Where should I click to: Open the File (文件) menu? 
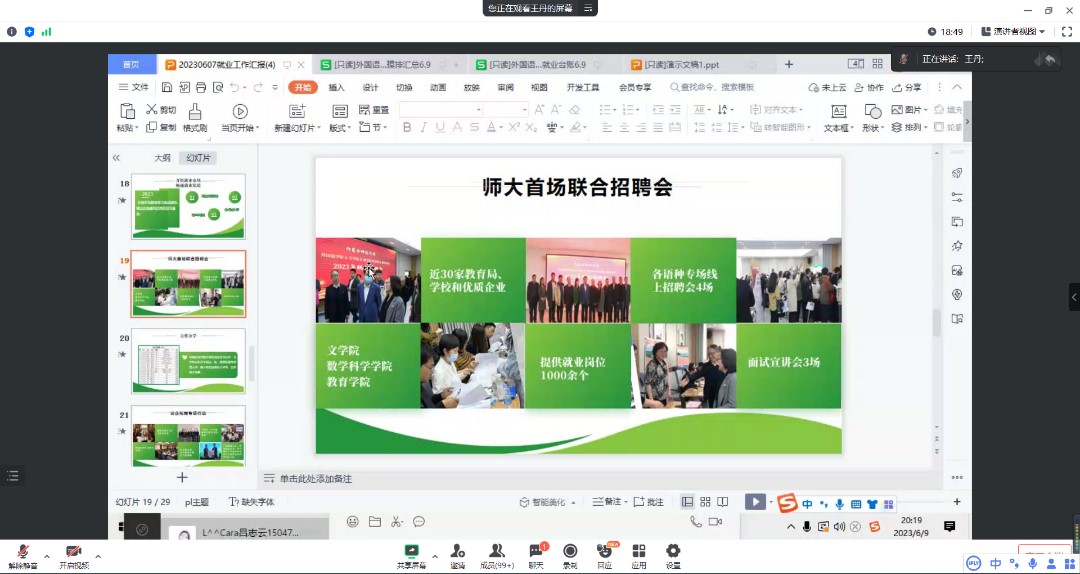point(134,88)
